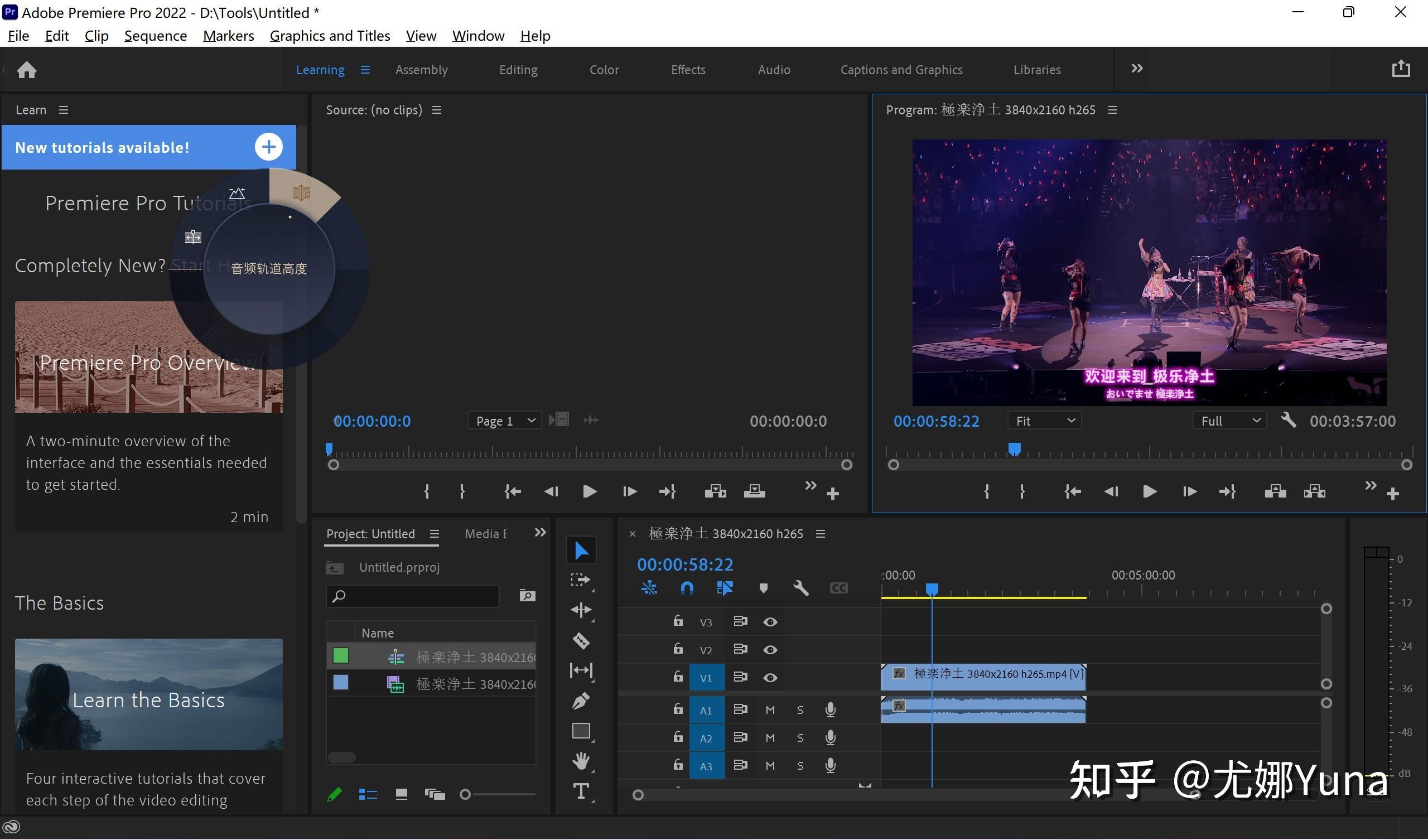Image resolution: width=1428 pixels, height=840 pixels.
Task: Click the Find bin icon in Project panel
Action: [527, 596]
